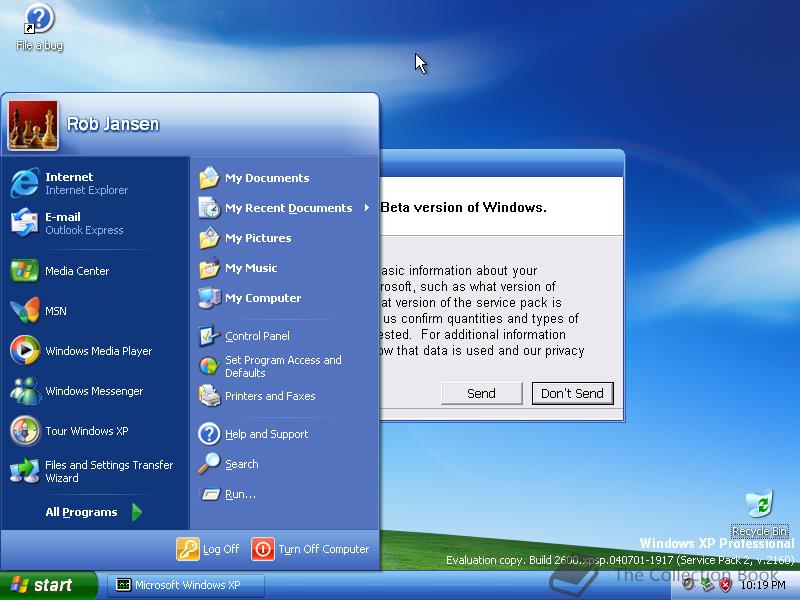Image resolution: width=800 pixels, height=600 pixels.
Task: Launch Media Center icon
Action: coord(24,270)
